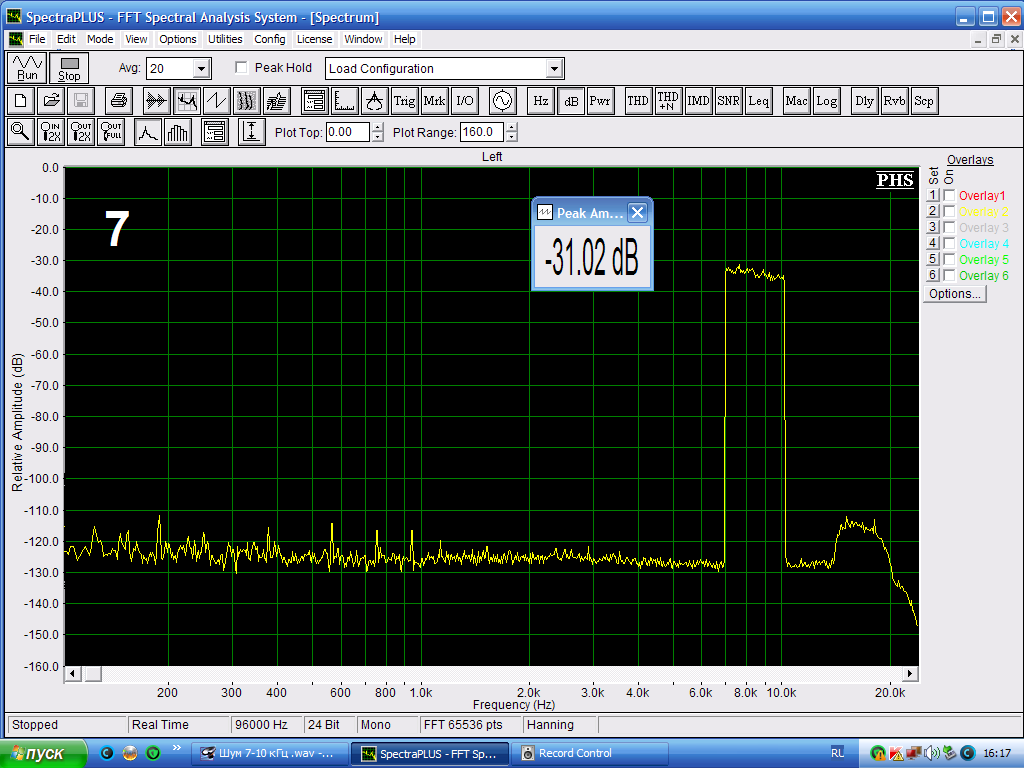1024x768 pixels.
Task: Open scaling settings icon
Action: pos(345,101)
